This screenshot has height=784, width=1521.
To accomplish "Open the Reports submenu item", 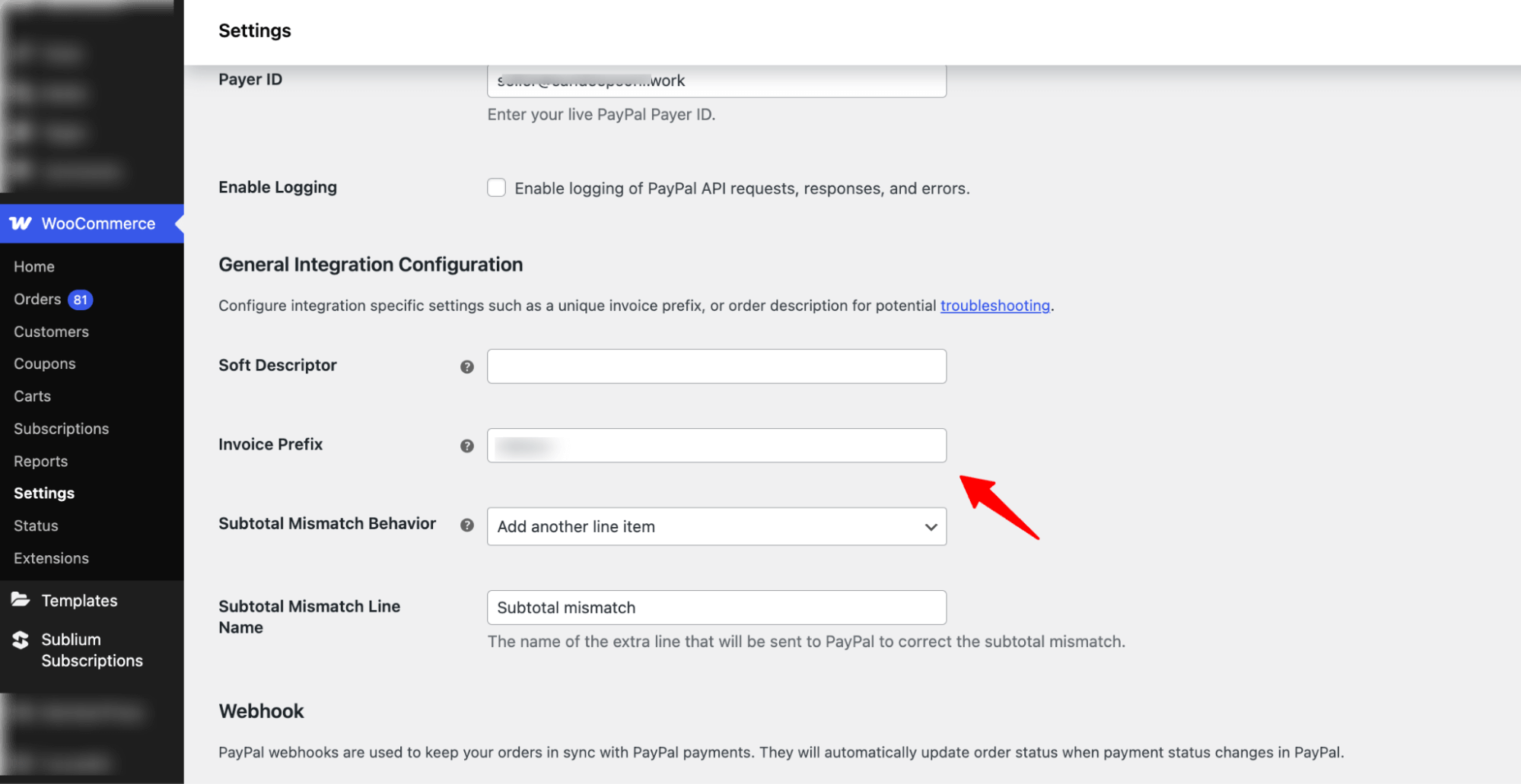I will 40,462.
